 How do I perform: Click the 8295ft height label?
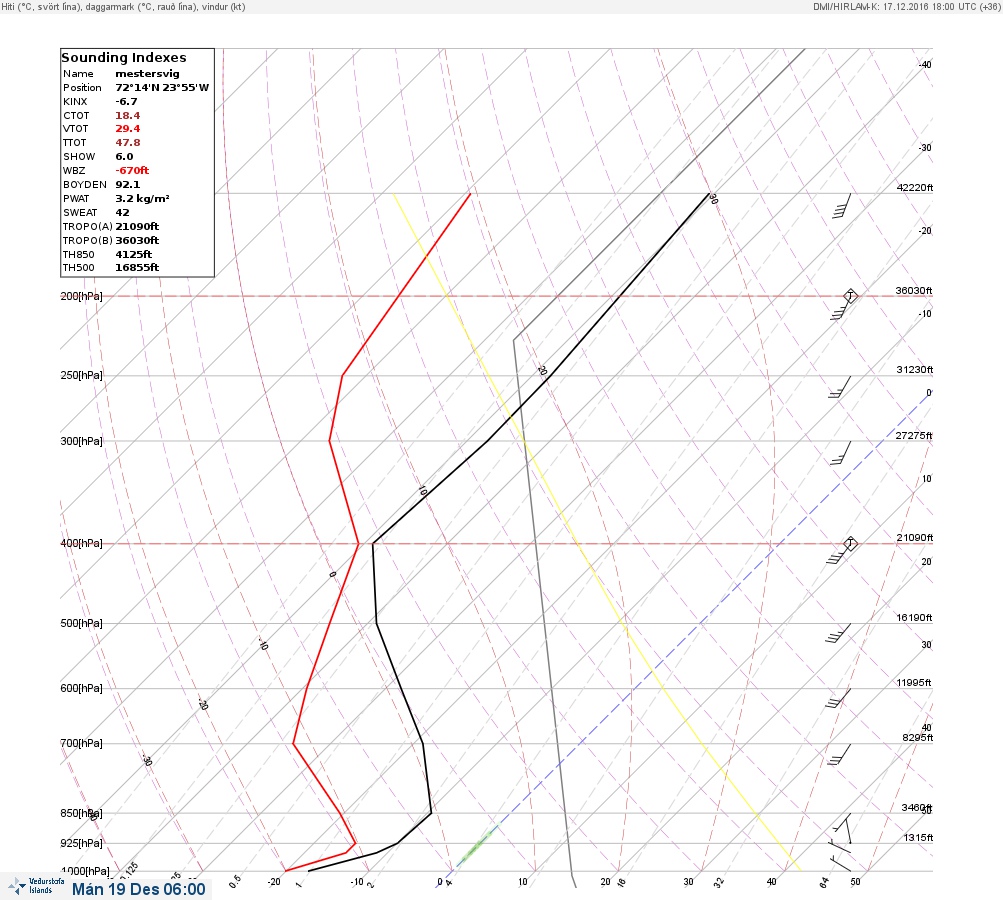917,738
